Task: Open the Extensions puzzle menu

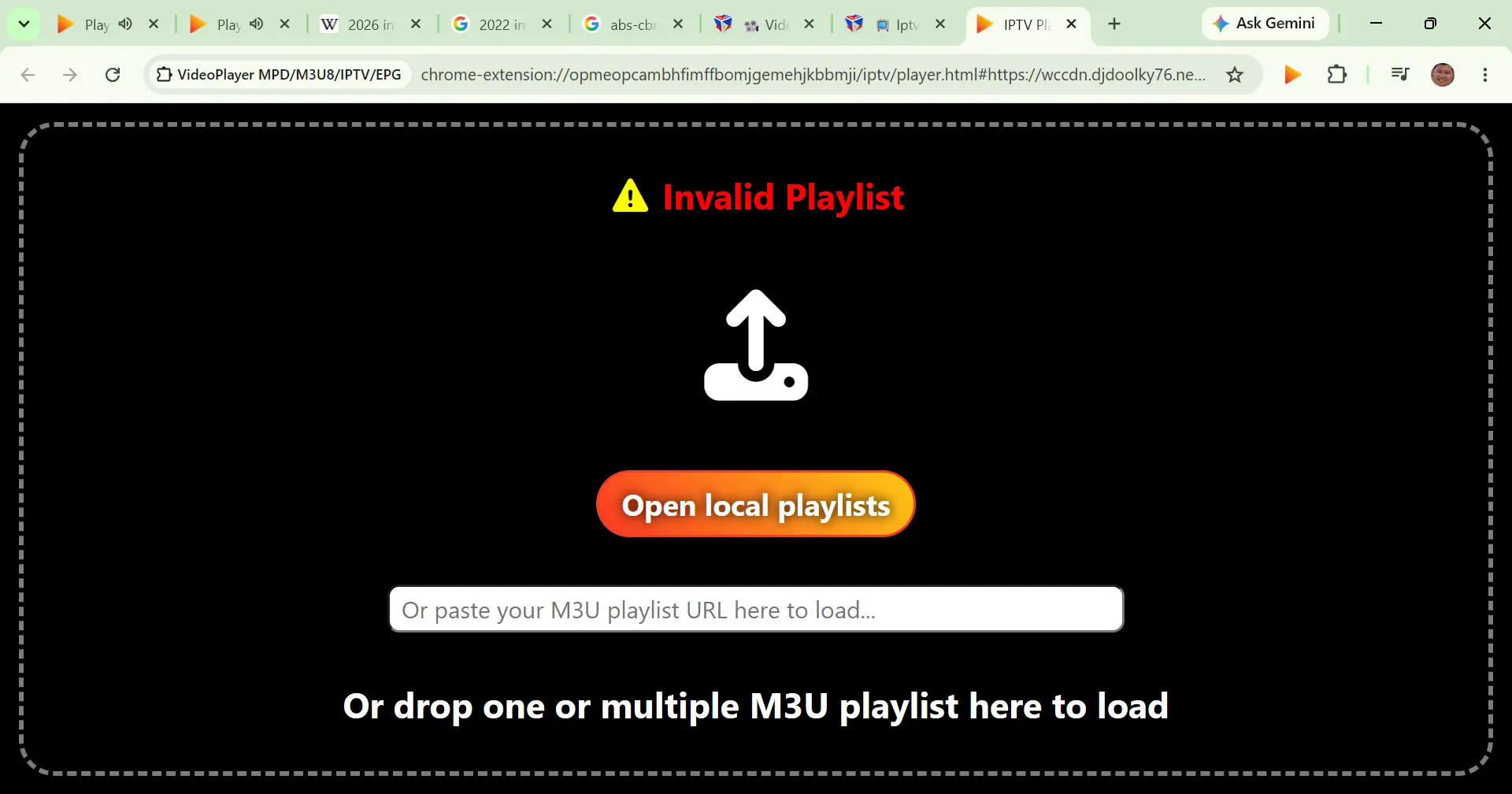Action: (1337, 75)
